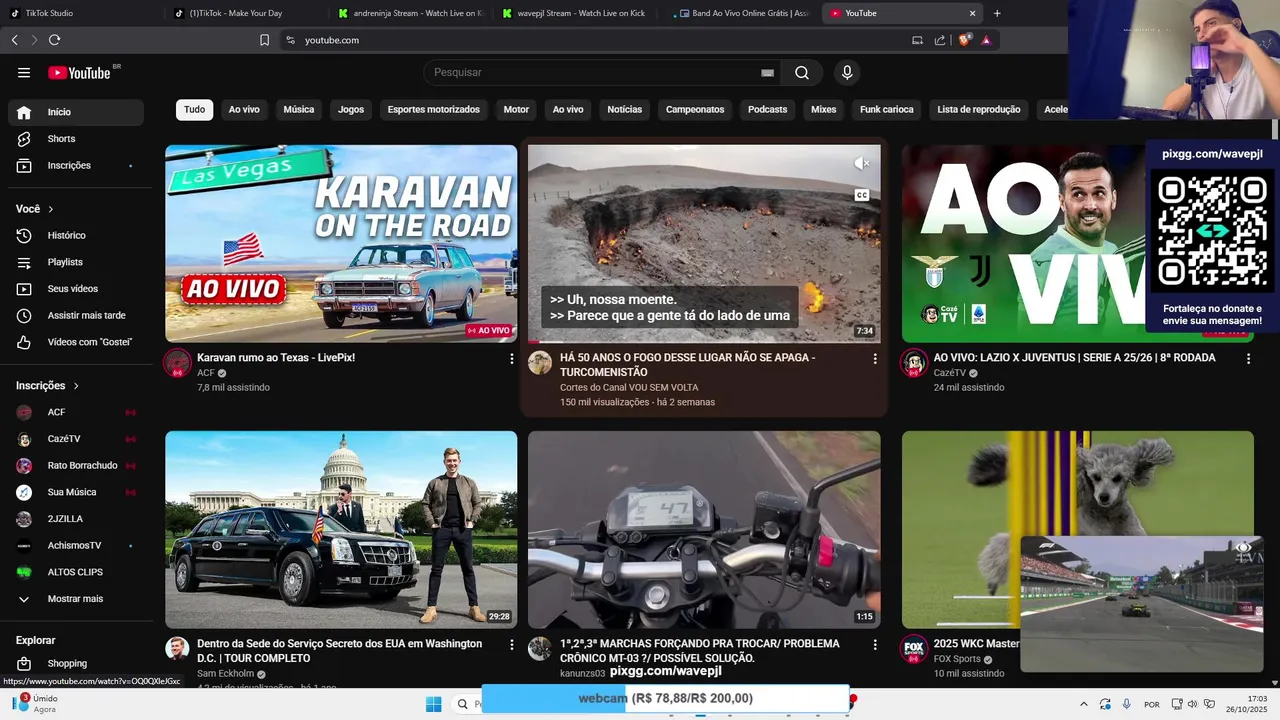This screenshot has height=720, width=1280.
Task: Bookmark this page icon in address bar
Action: pyautogui.click(x=264, y=40)
